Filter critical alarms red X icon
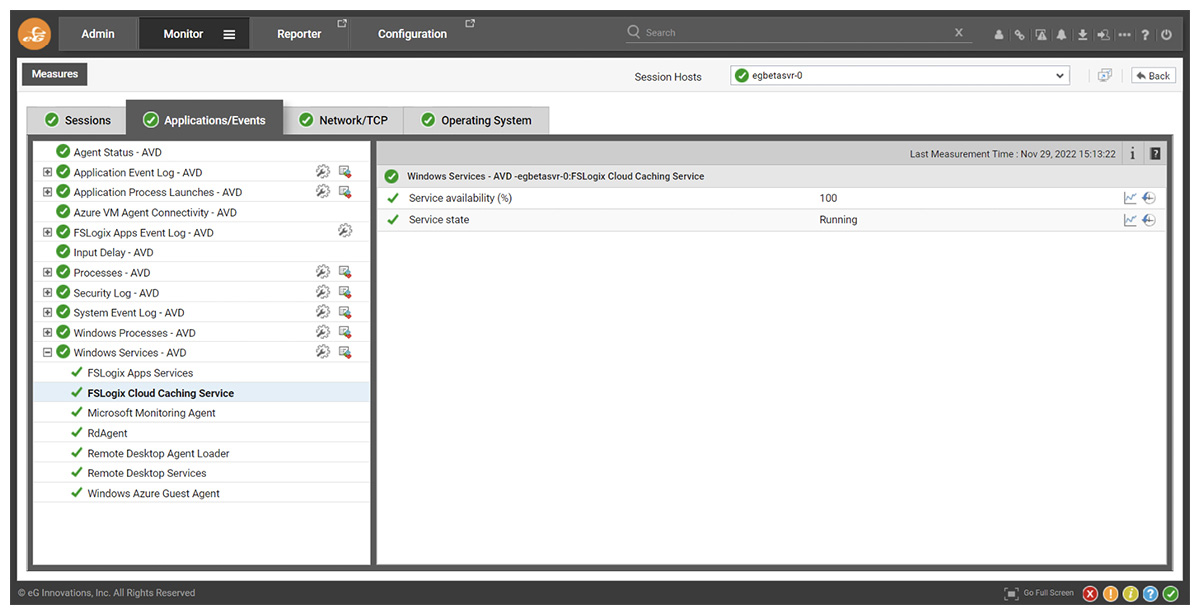Image resolution: width=1200 pixels, height=615 pixels. click(x=1090, y=594)
